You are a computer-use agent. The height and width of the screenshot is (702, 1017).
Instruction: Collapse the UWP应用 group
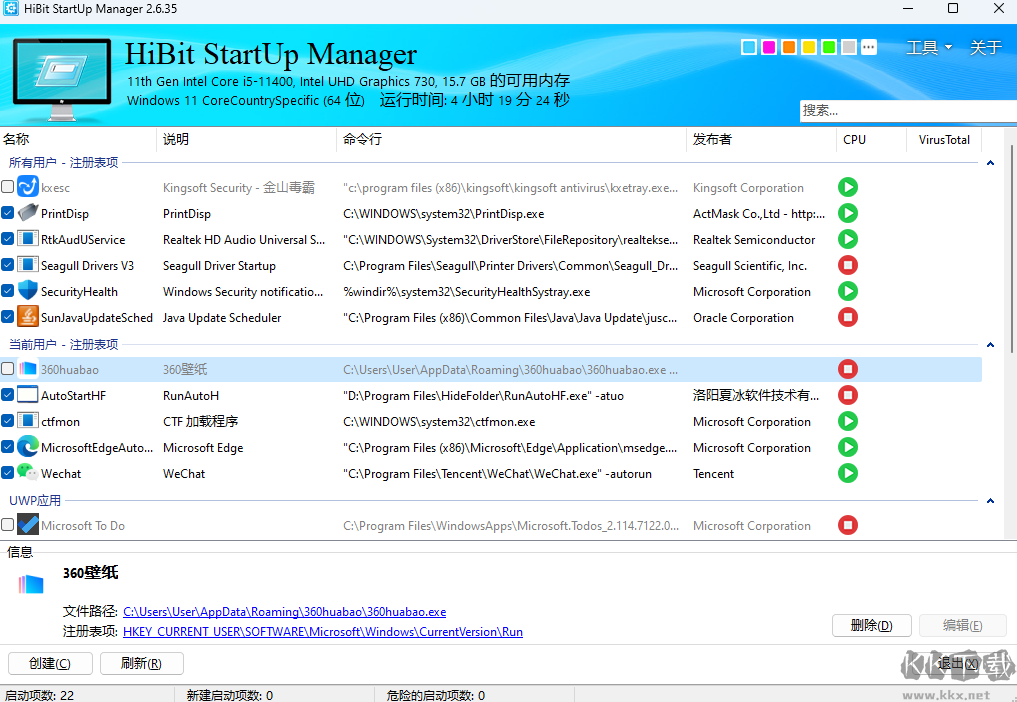pyautogui.click(x=990, y=501)
